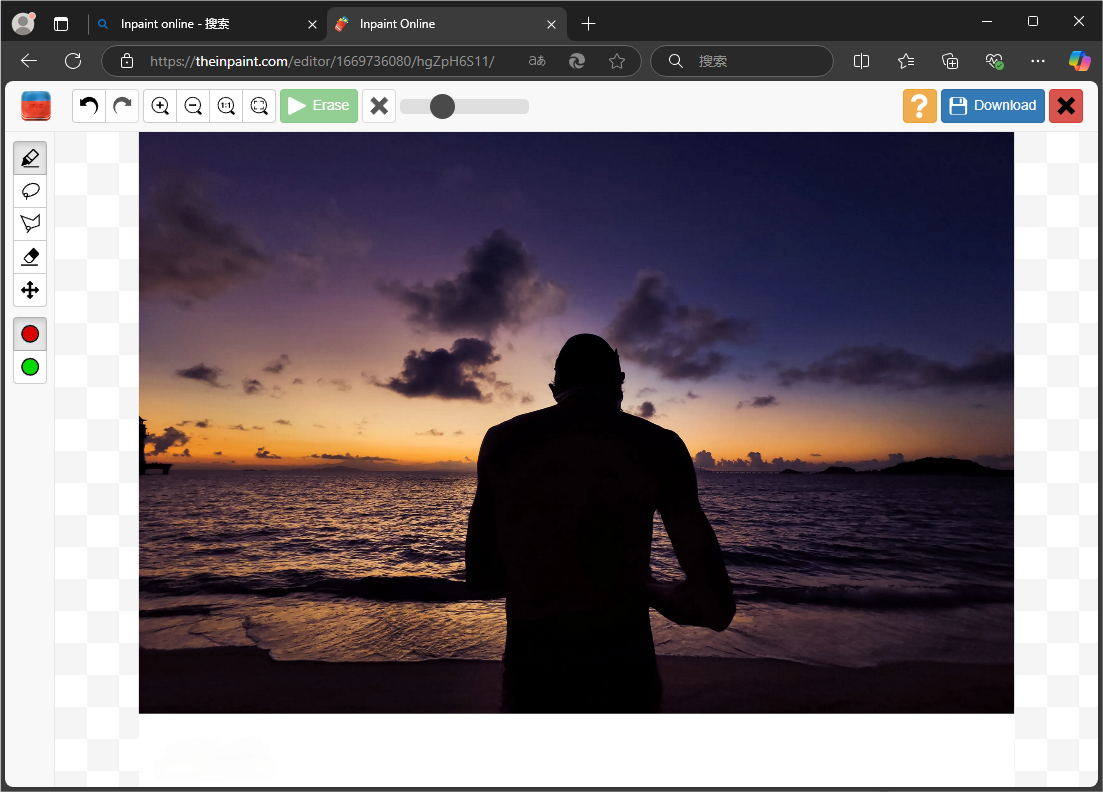1103x792 pixels.
Task: Fit the image to screen
Action: coord(259,106)
